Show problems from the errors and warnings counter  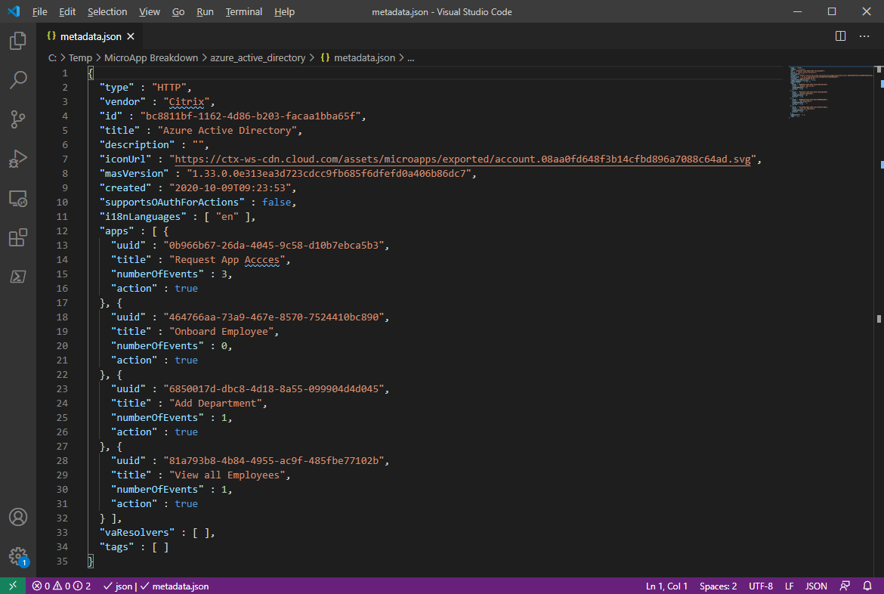(61, 586)
